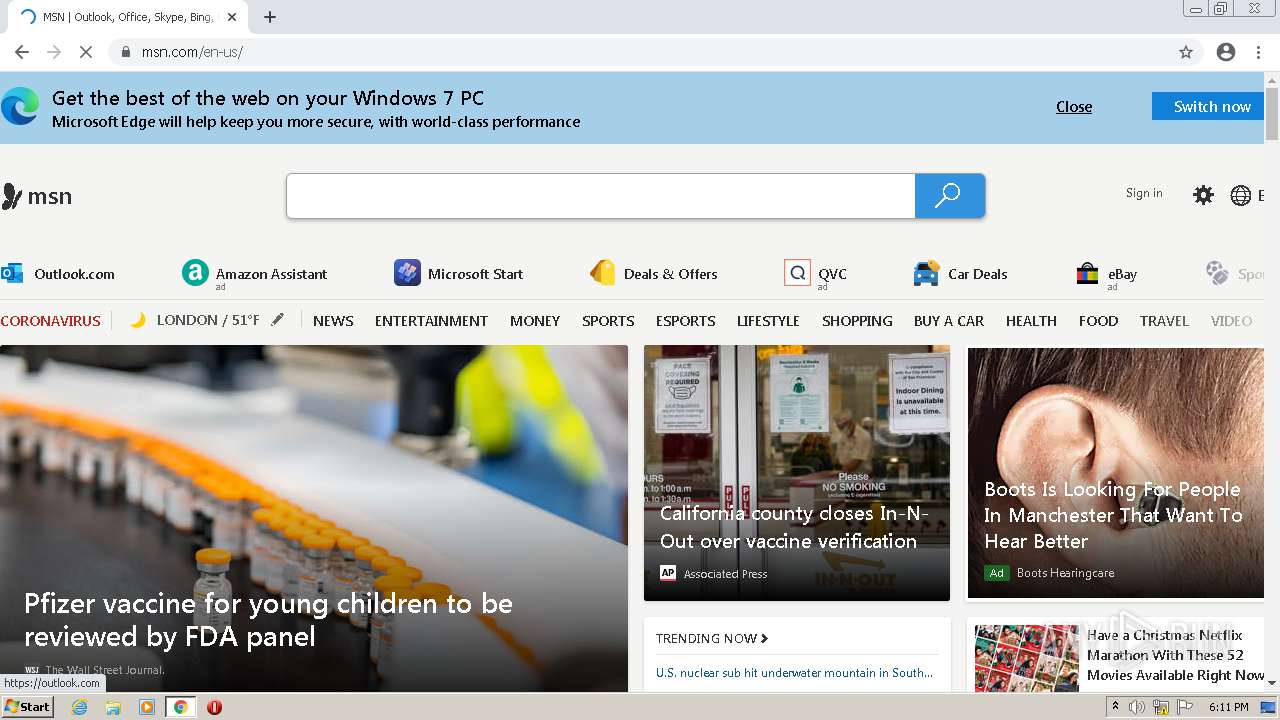Open MSN settings gear
The image size is (1280, 720).
pos(1203,195)
